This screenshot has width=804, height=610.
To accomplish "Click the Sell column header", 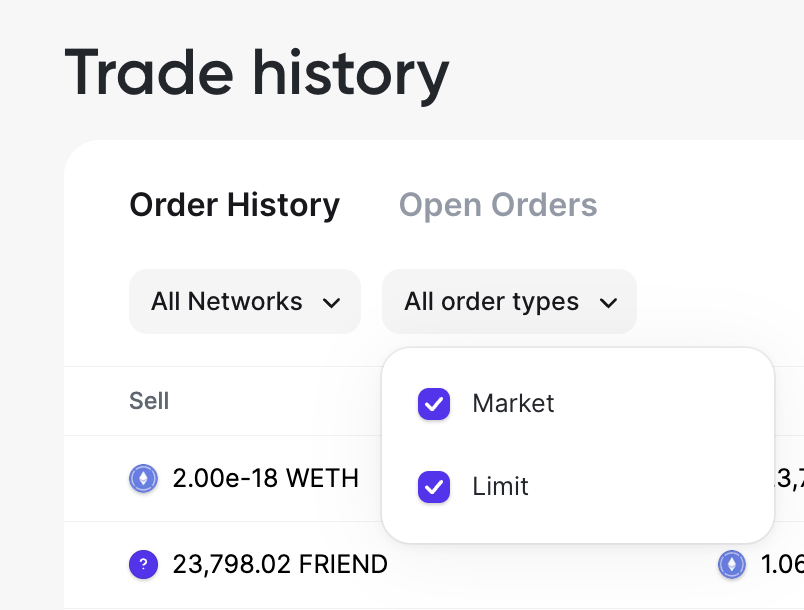I will 149,401.
